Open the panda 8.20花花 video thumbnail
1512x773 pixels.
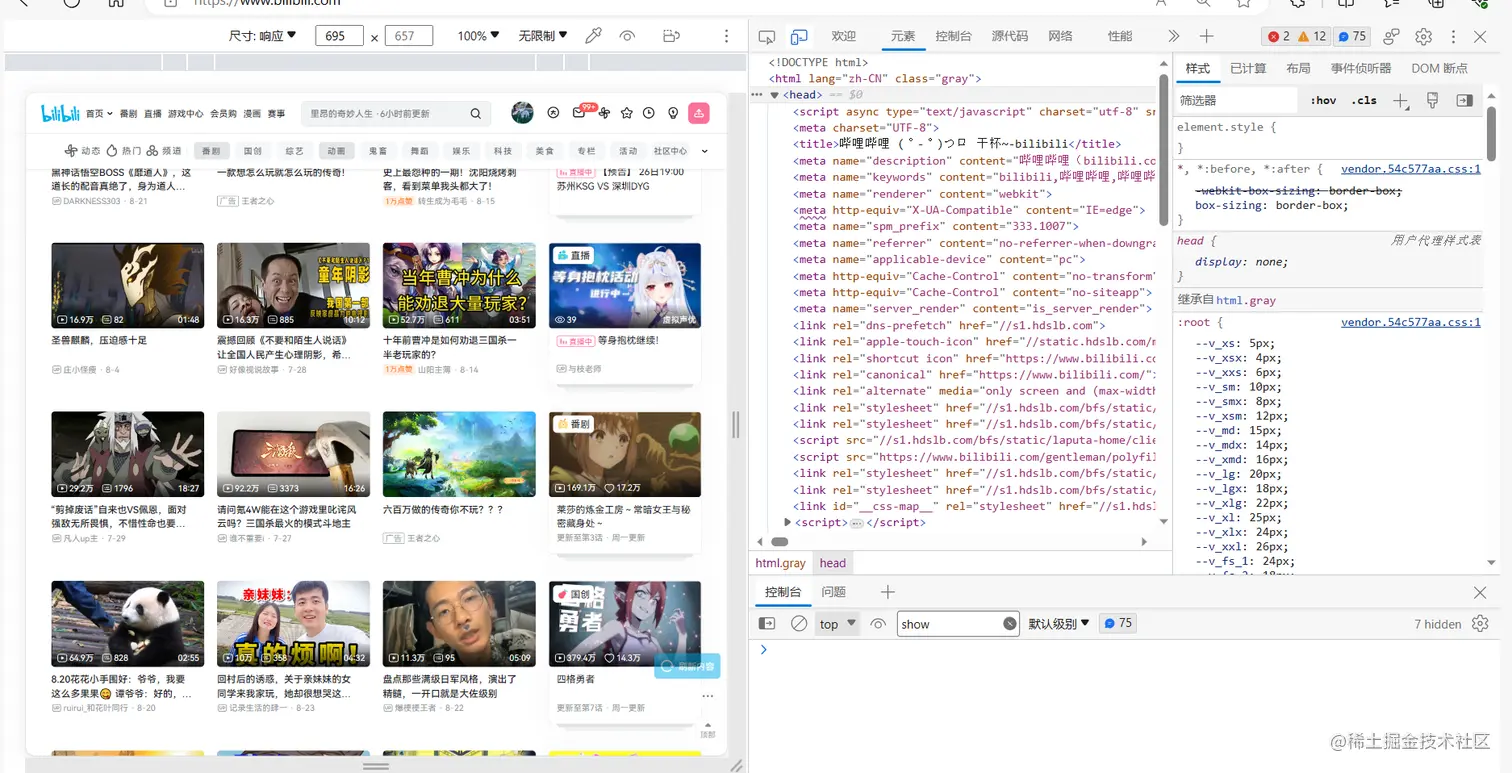tap(128, 624)
